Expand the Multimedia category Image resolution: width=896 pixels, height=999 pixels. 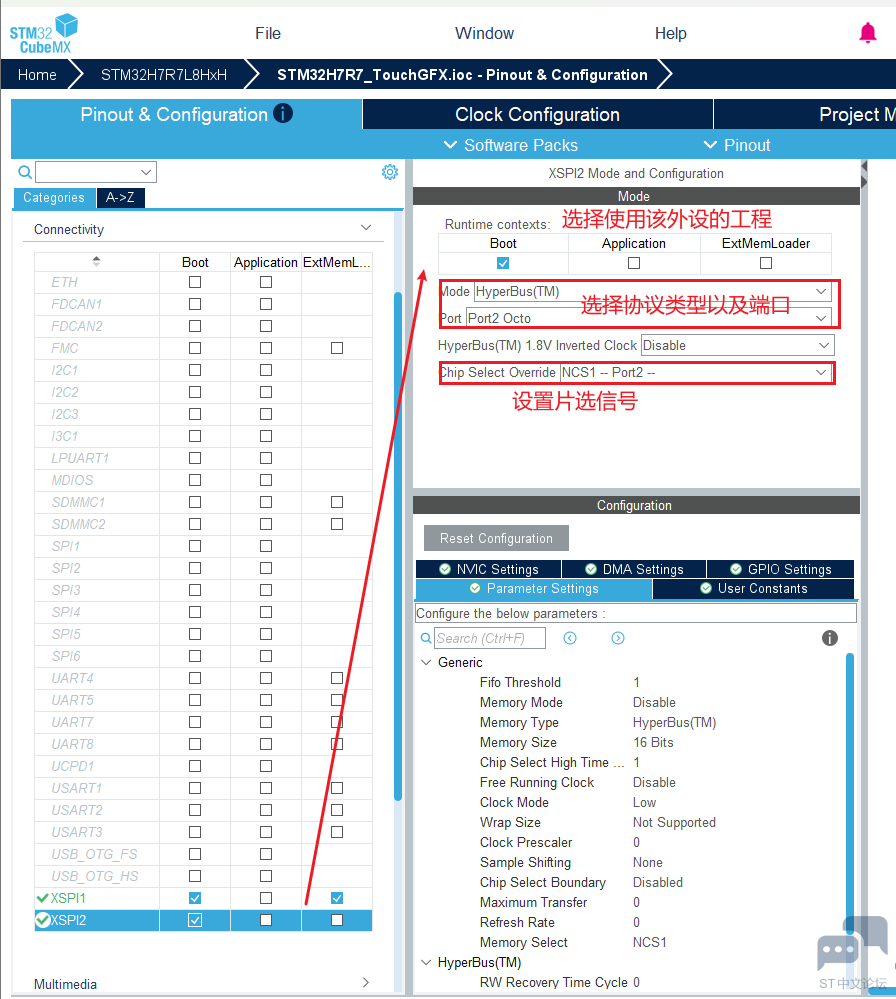point(366,982)
